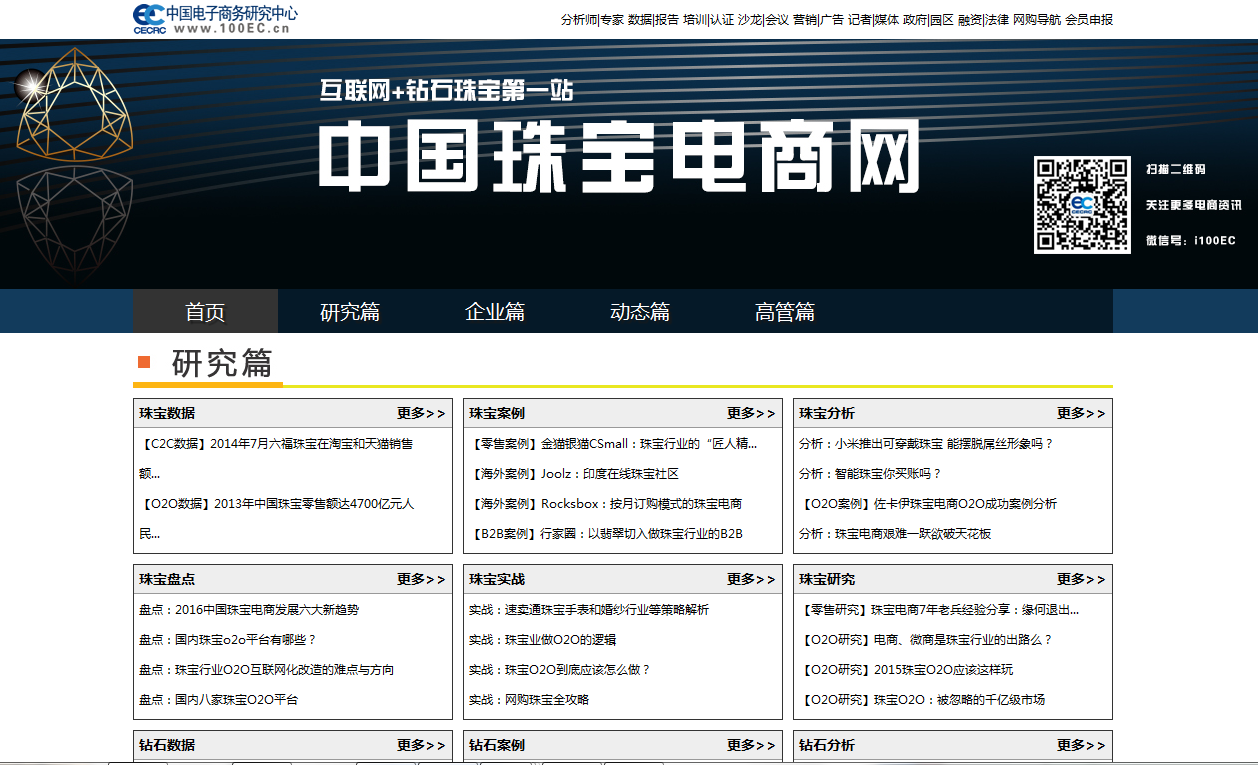Expand 更多>> for 珠宝案例

coord(751,413)
